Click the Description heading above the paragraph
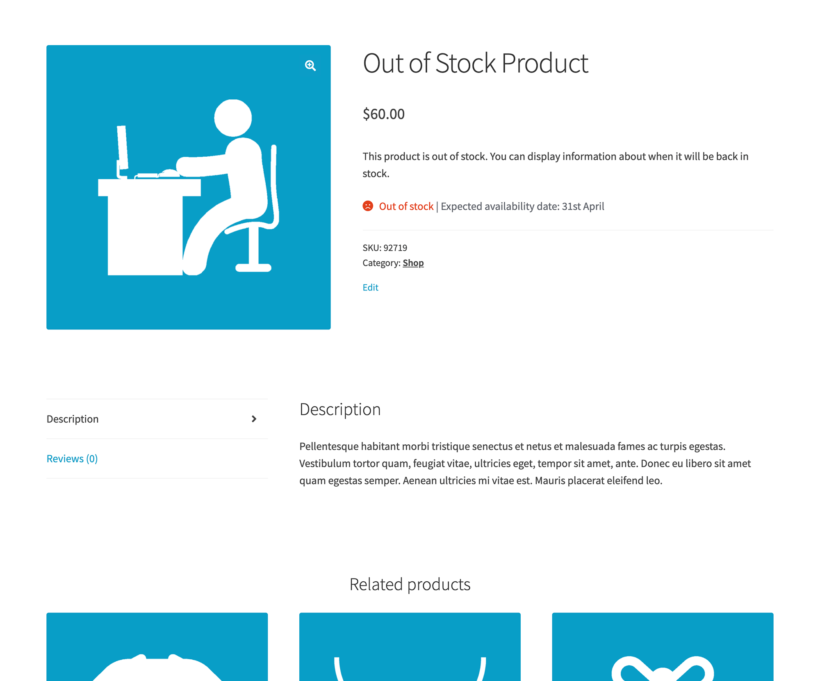 340,409
